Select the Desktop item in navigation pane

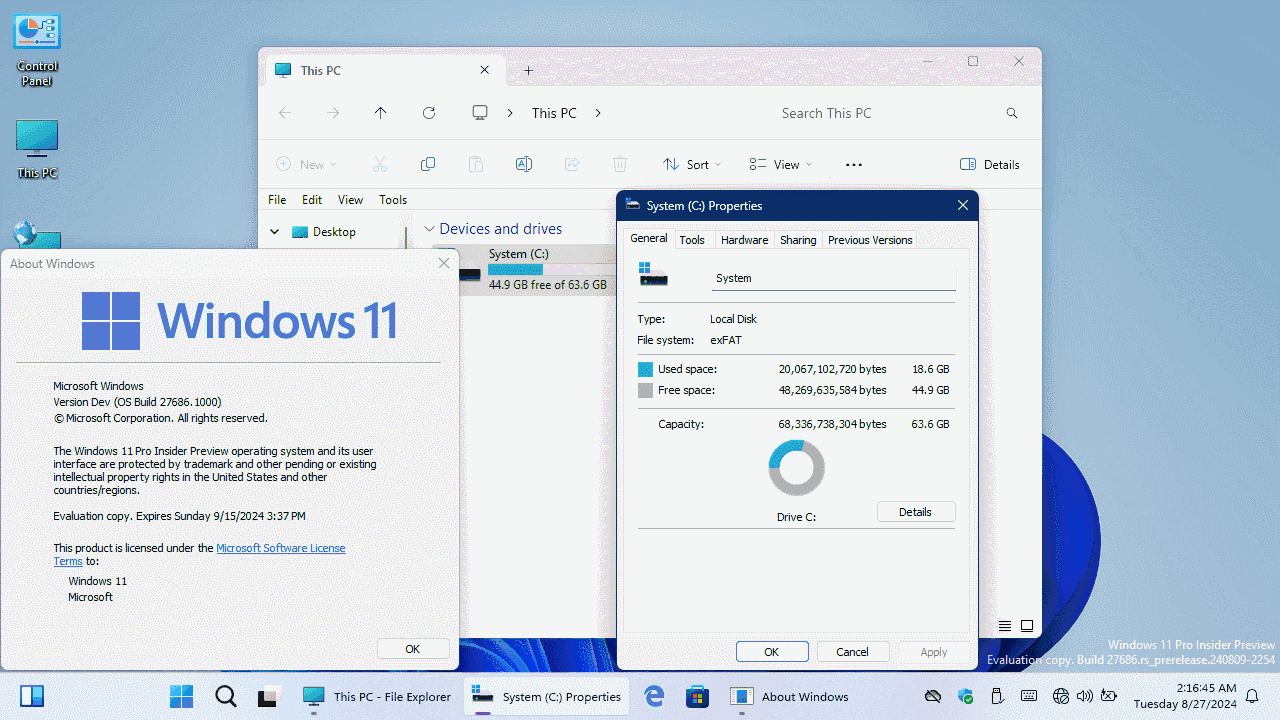[334, 232]
